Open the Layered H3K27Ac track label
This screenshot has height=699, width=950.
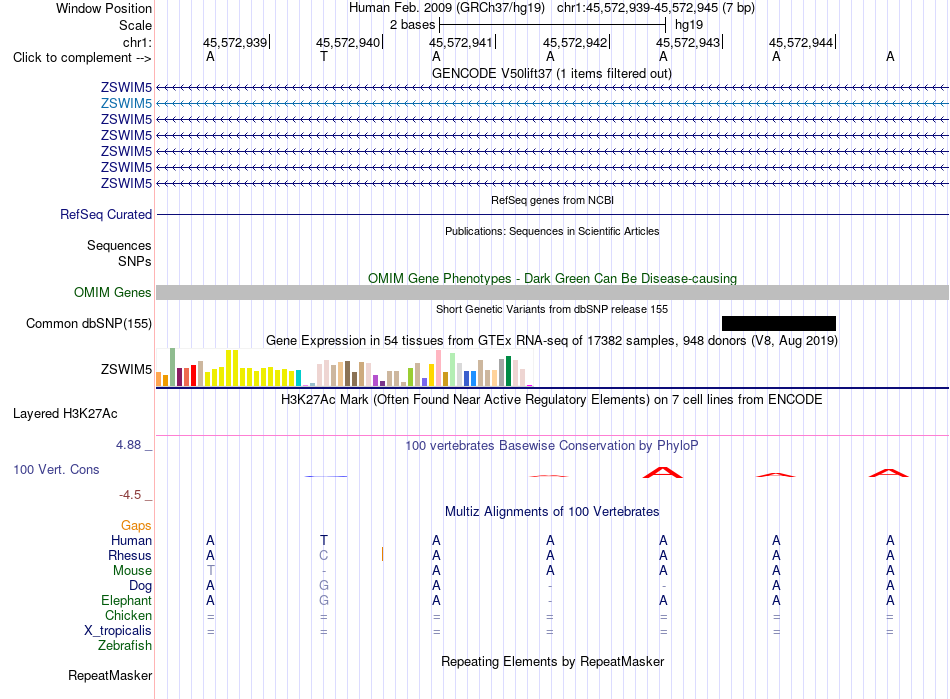65,414
